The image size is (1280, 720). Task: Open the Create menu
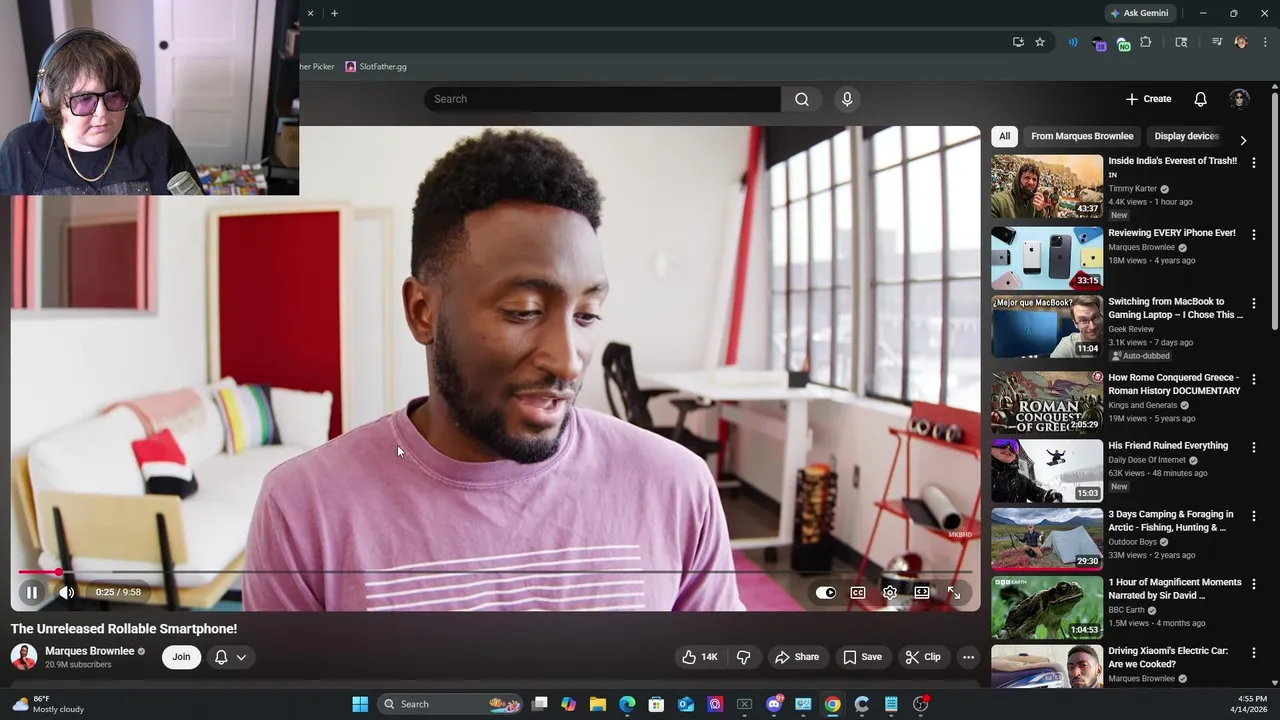pyautogui.click(x=1148, y=99)
